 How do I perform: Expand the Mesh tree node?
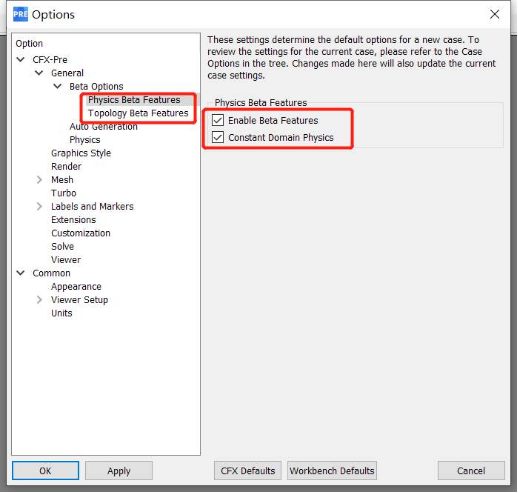(x=39, y=179)
